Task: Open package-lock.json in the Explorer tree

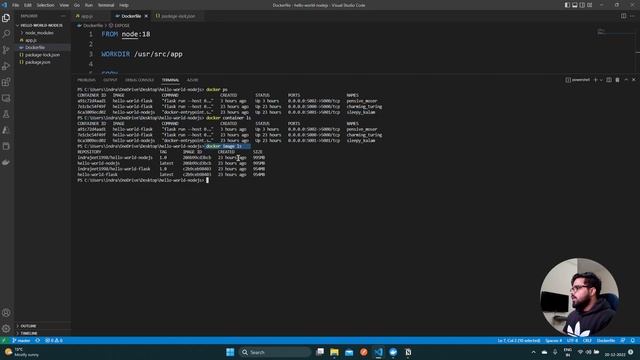Action: 42,55
